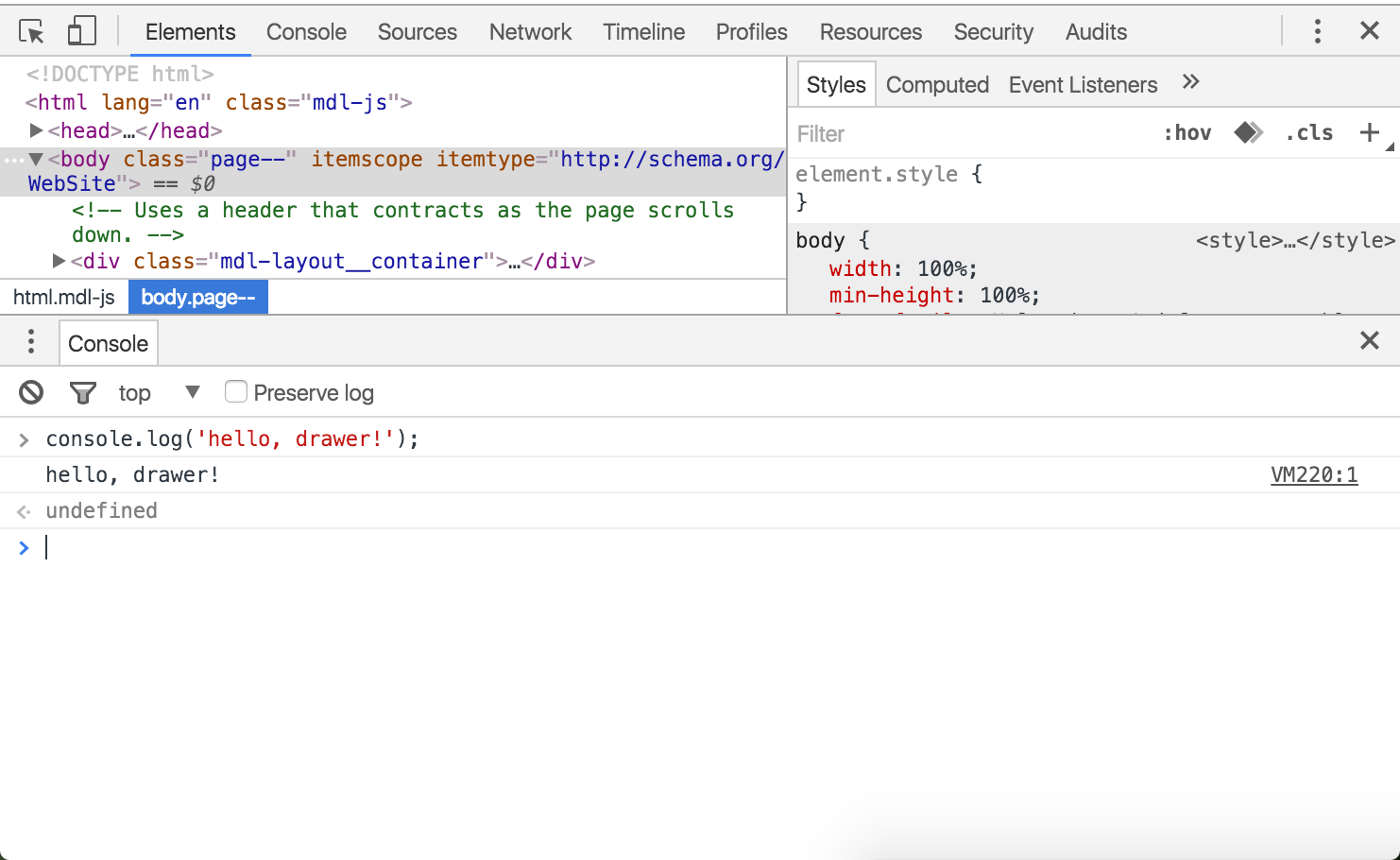The image size is (1400, 860).
Task: Enable the Preserve log checkbox
Action: 236,391
